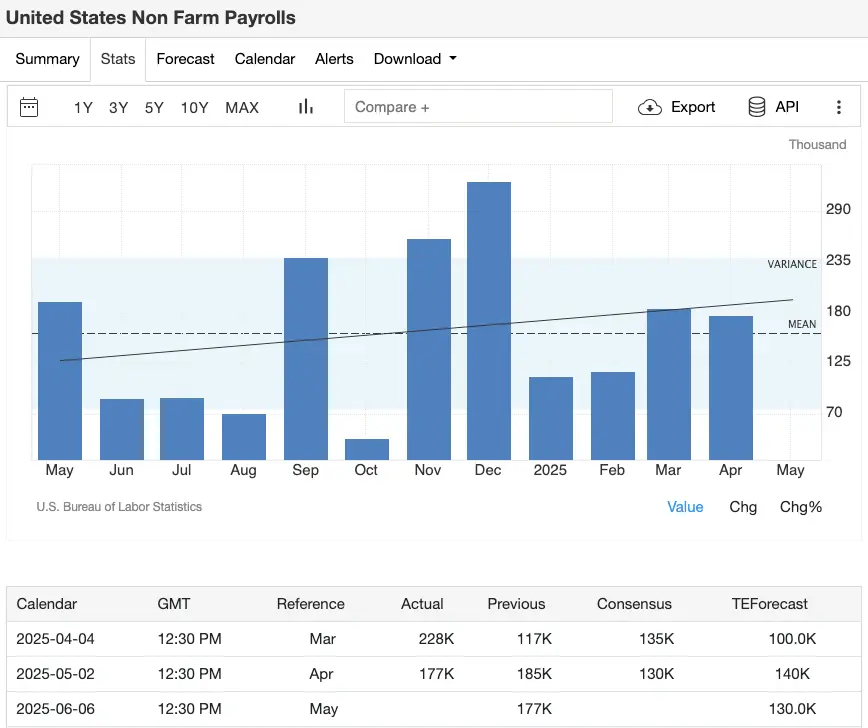The width and height of the screenshot is (868, 728).
Task: Open the Forecast tab
Action: [x=185, y=59]
